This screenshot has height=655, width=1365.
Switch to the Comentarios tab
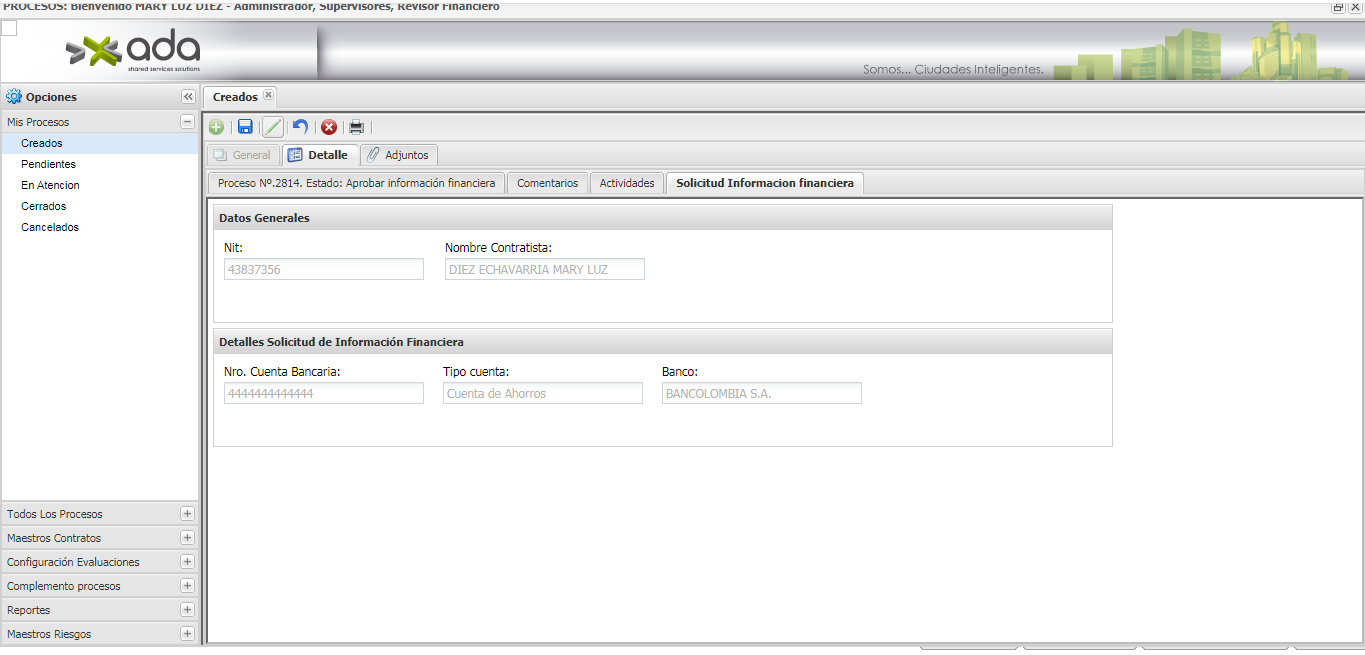click(547, 183)
